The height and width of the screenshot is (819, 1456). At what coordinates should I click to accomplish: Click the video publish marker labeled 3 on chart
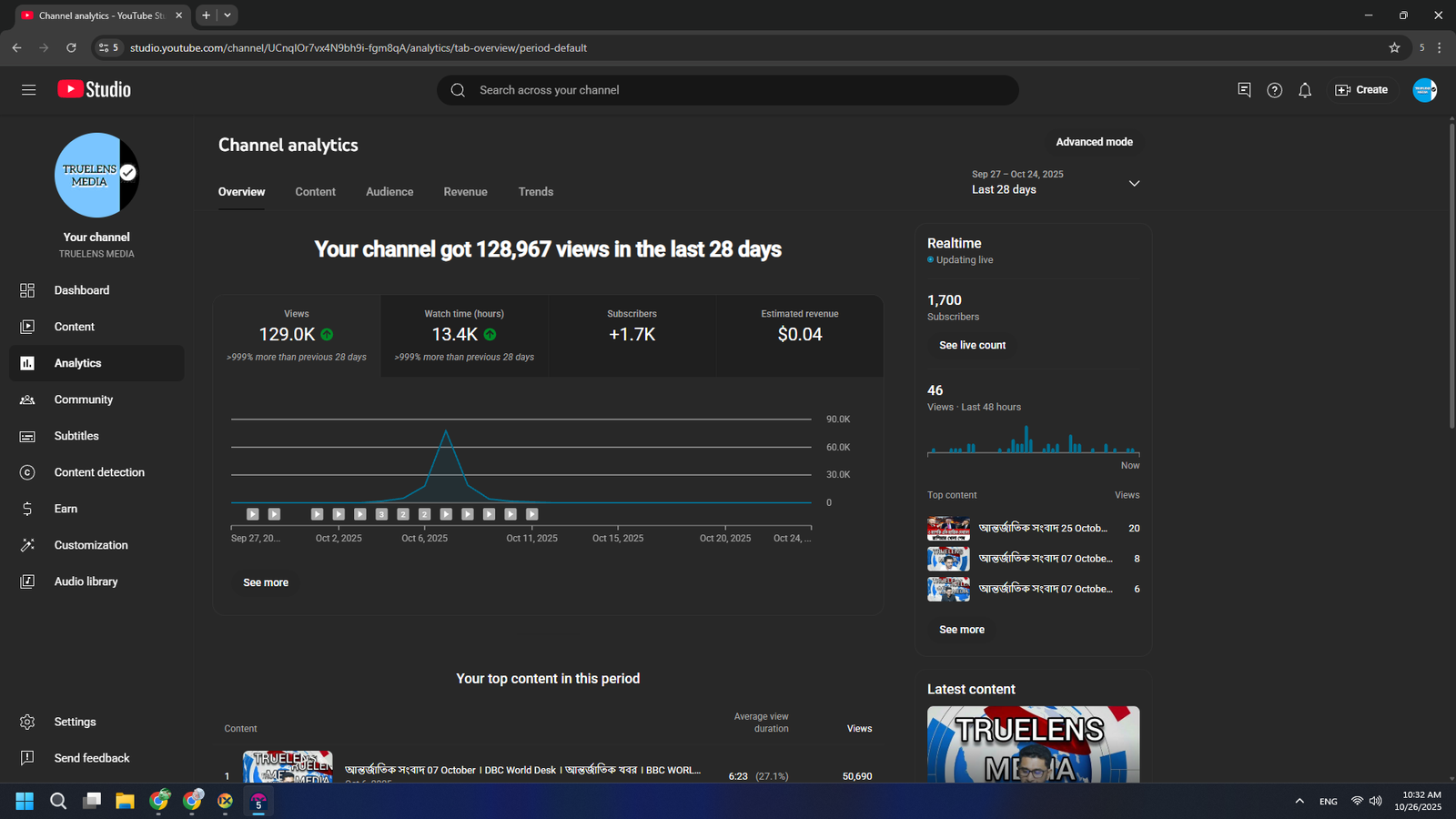pyautogui.click(x=381, y=514)
